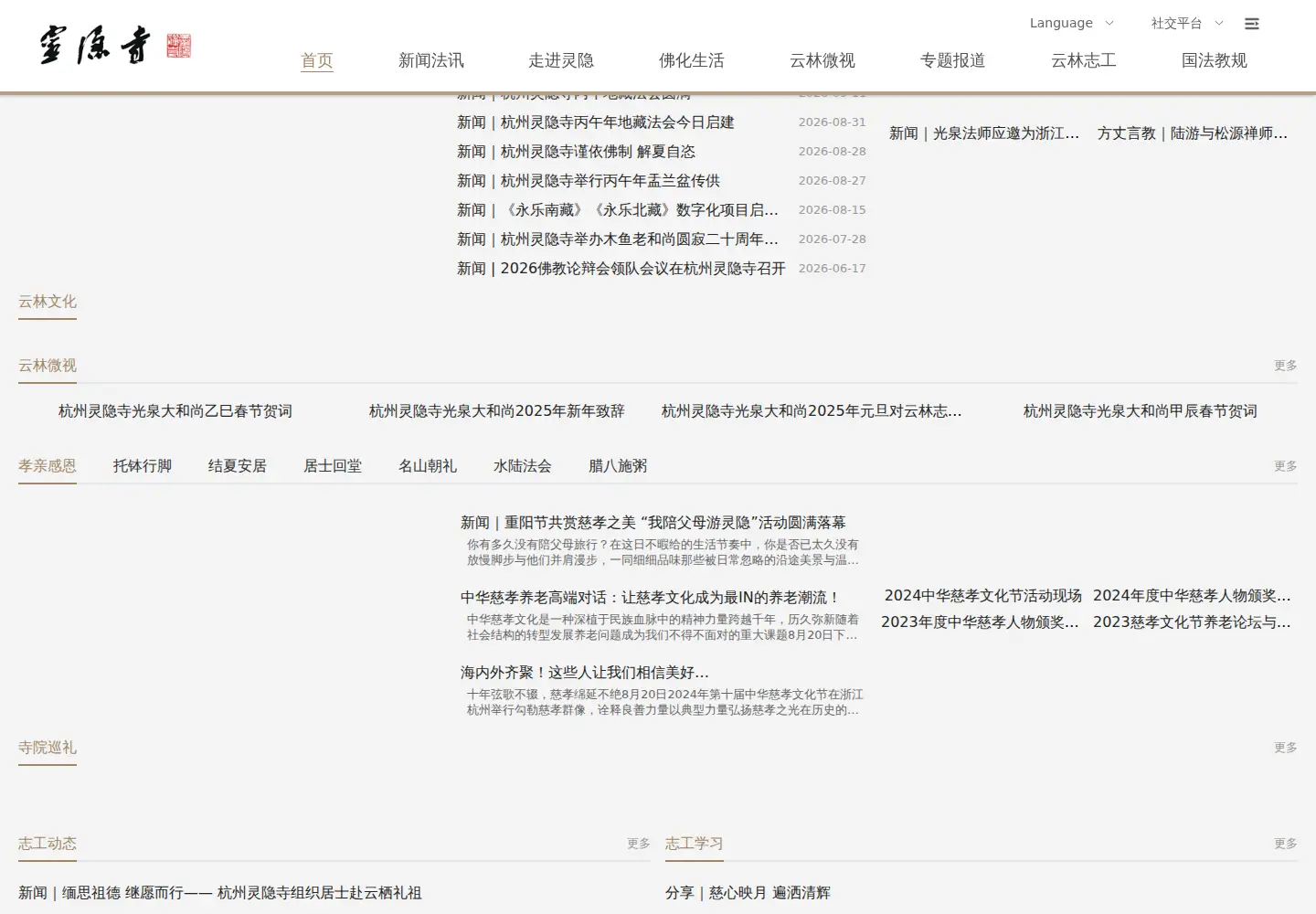Screen dimensions: 1316x914
Task: Open news 2026佛教论辩会领队会议
Action: [x=621, y=269]
